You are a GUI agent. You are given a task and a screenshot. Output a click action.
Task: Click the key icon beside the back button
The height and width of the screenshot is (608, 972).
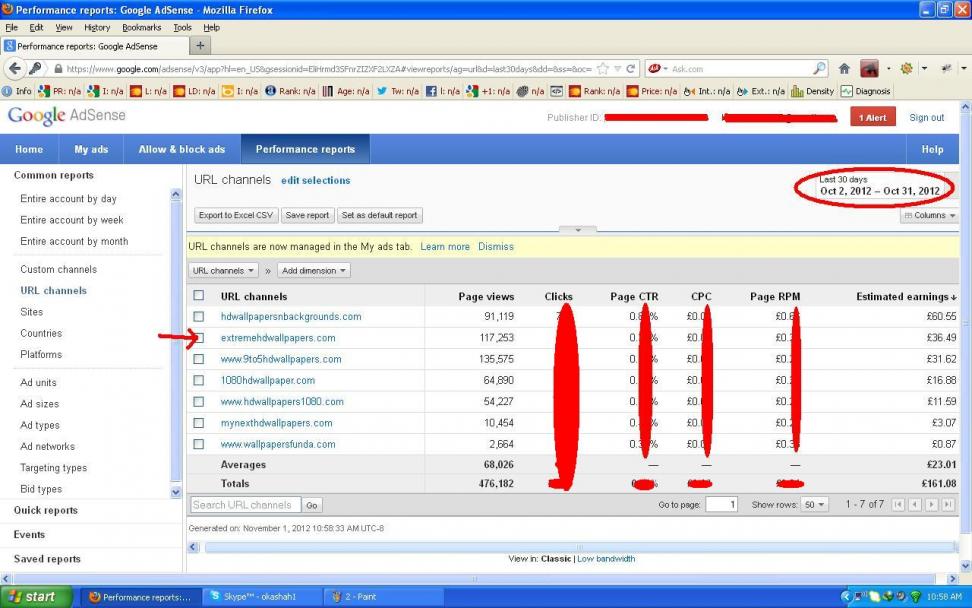(35, 68)
